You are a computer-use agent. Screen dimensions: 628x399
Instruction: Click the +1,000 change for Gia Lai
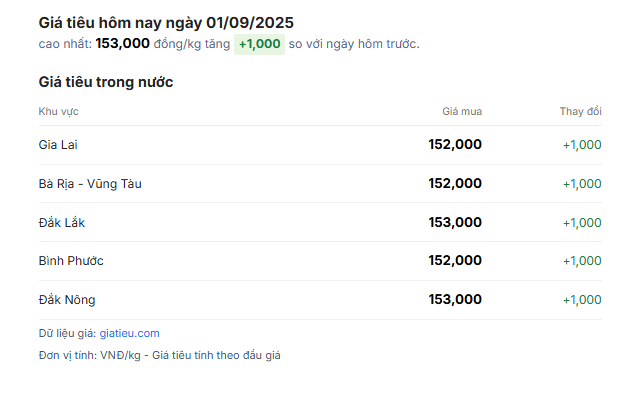tap(582, 145)
